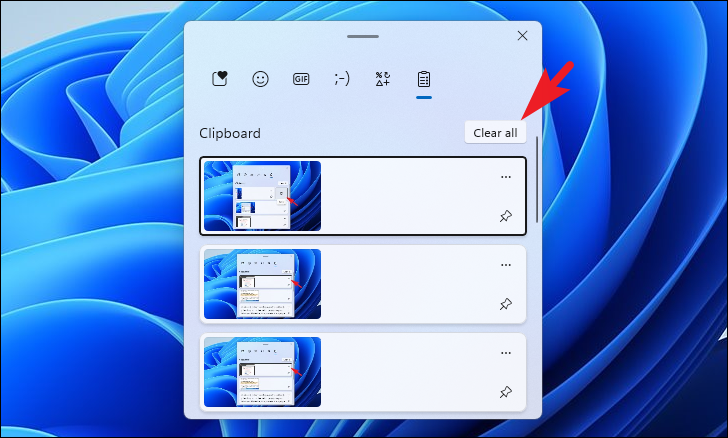The width and height of the screenshot is (728, 438).
Task: Open the Emoji smiley face tab
Action: 260,79
